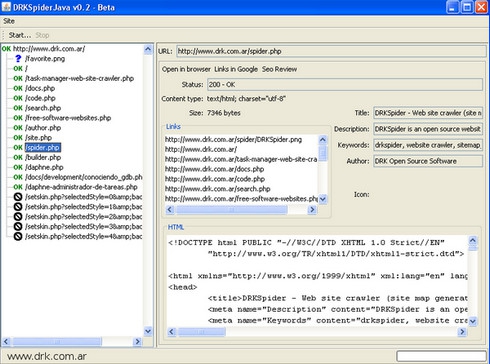Select /daphne.php in the tree
The width and height of the screenshot is (490, 364).
coord(44,167)
